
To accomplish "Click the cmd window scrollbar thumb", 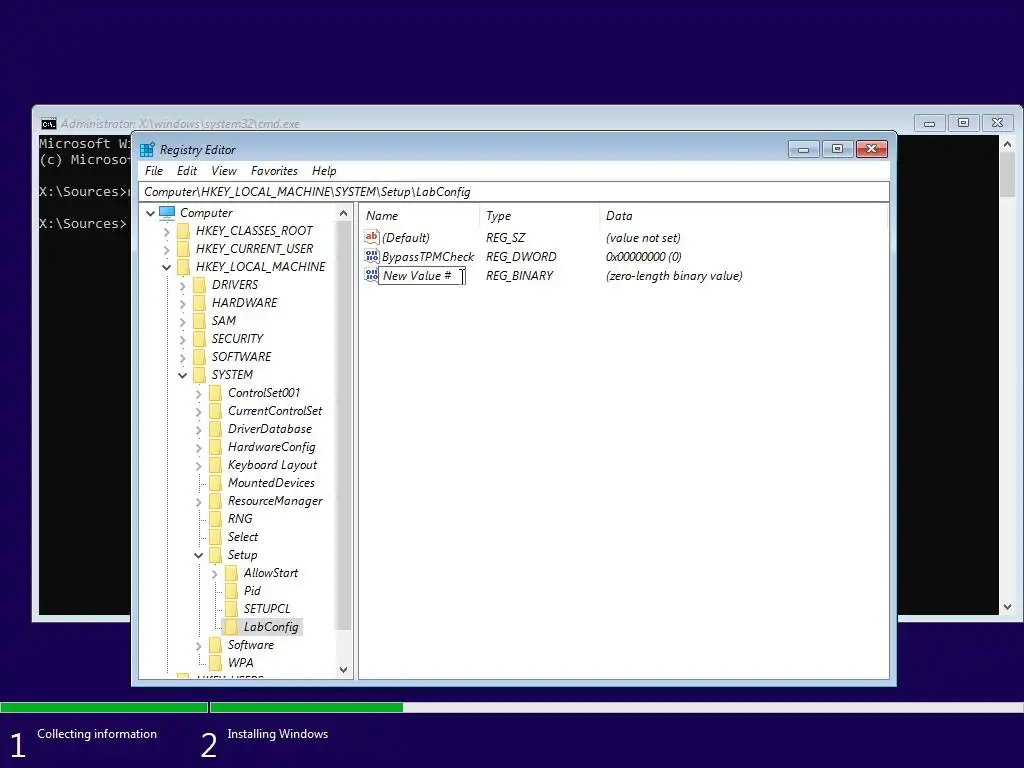I will (1008, 174).
